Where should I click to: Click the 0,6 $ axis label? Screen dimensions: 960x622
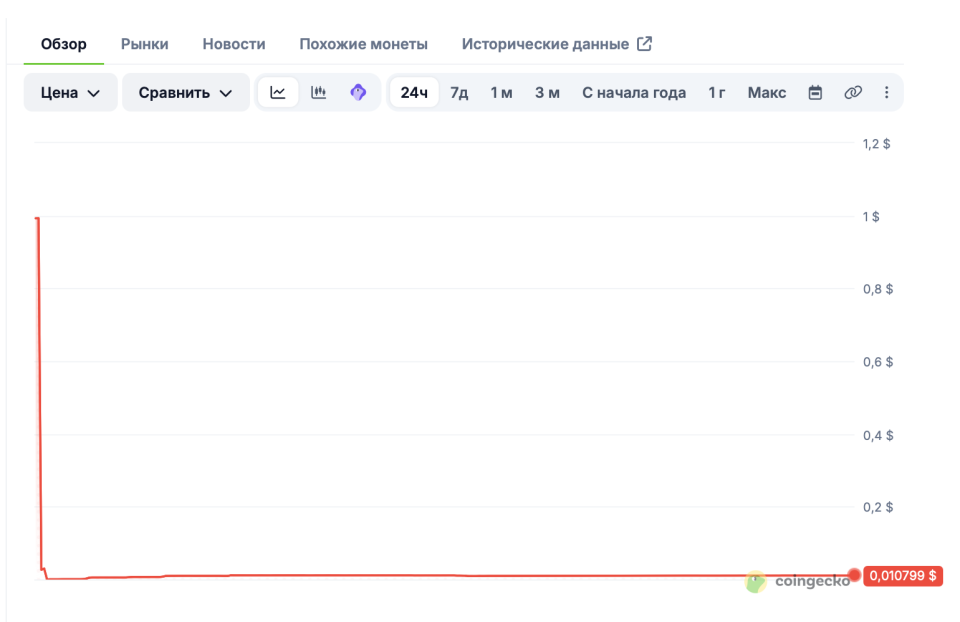(878, 362)
